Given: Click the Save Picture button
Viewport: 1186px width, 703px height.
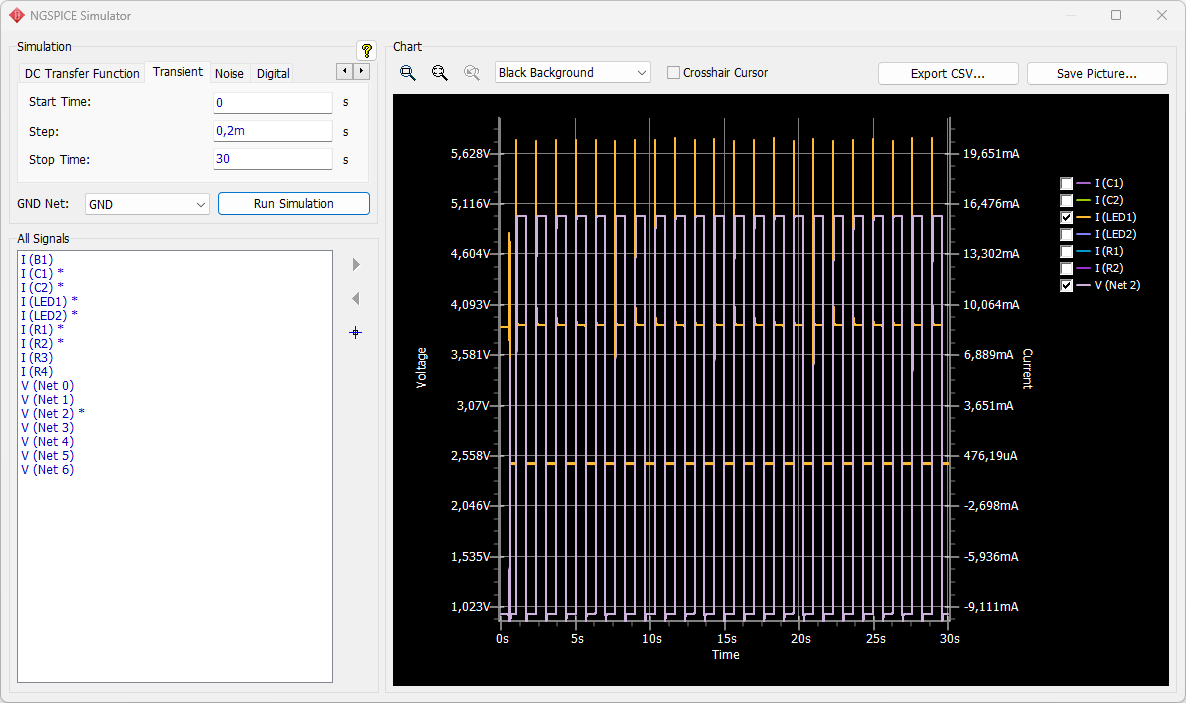Looking at the screenshot, I should (x=1097, y=73).
